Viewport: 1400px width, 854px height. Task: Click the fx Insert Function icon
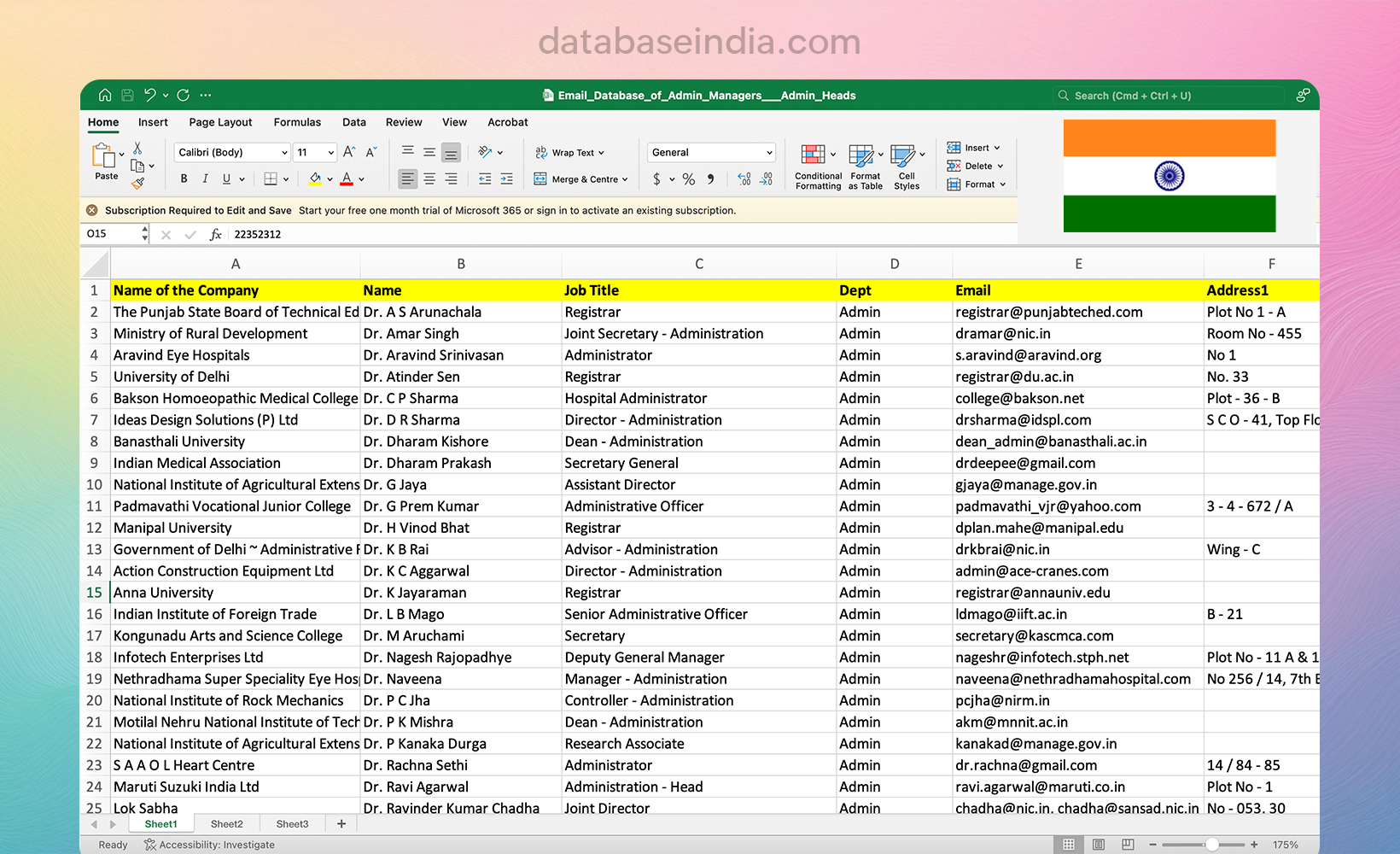(x=216, y=234)
